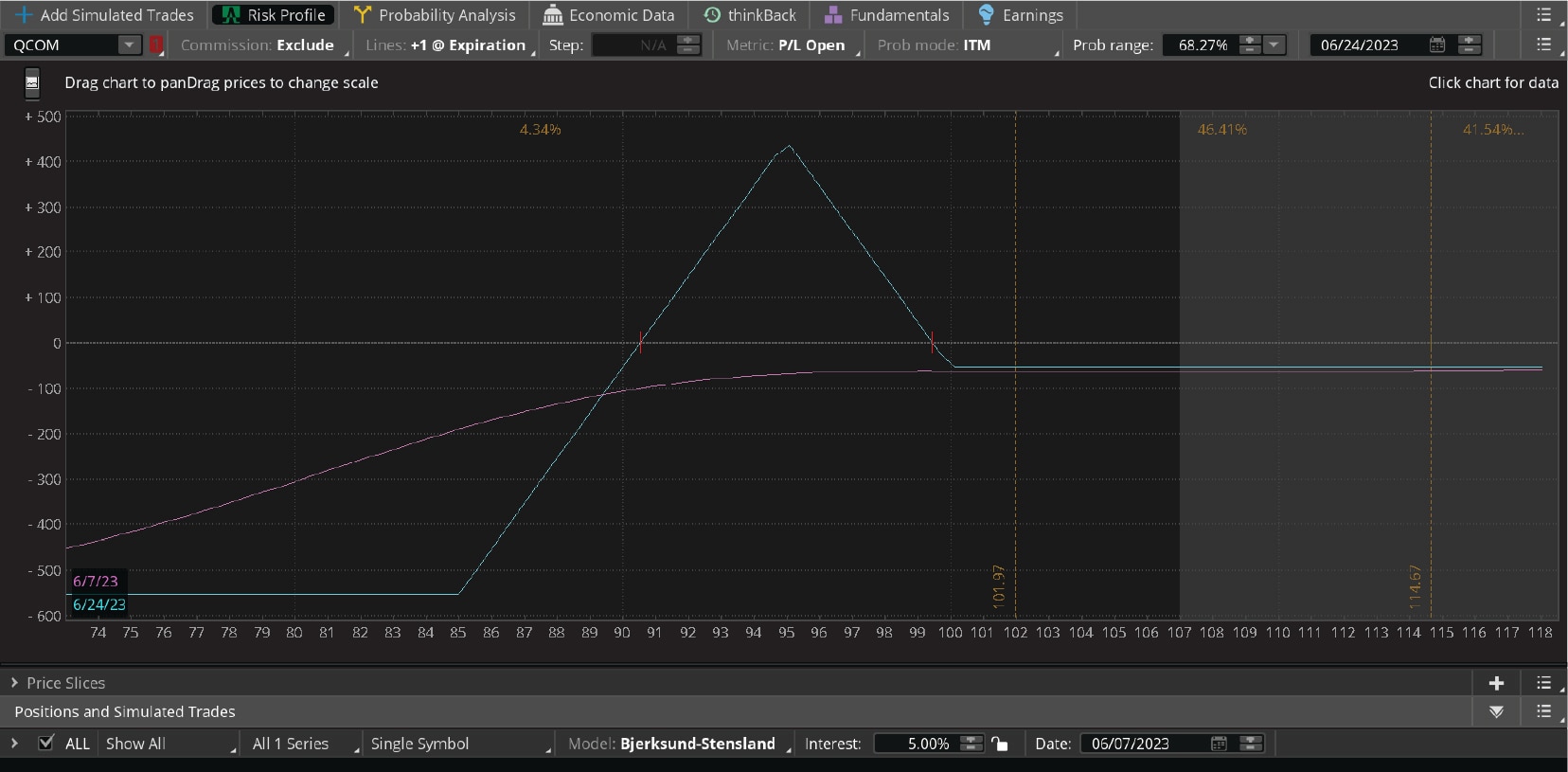This screenshot has height=772, width=1568.
Task: Click the Prob range 68.27% stepper
Action: [1250, 45]
